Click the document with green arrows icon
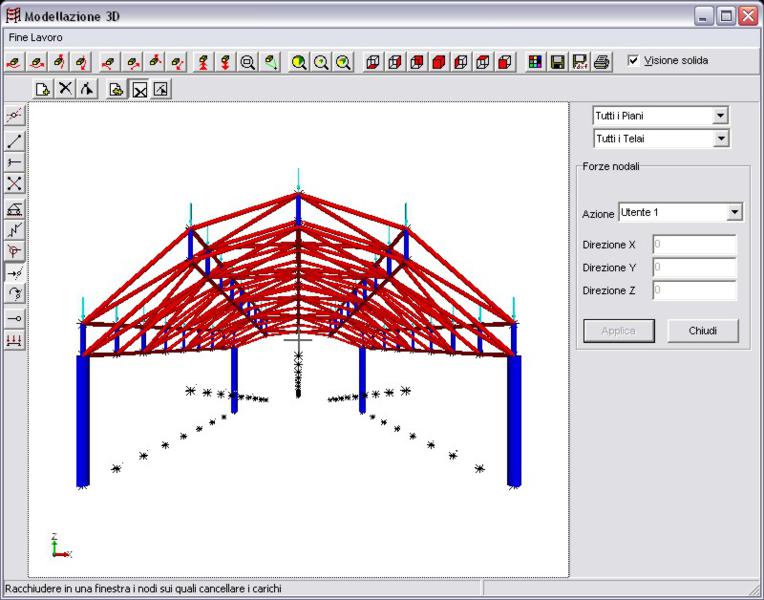 116,89
